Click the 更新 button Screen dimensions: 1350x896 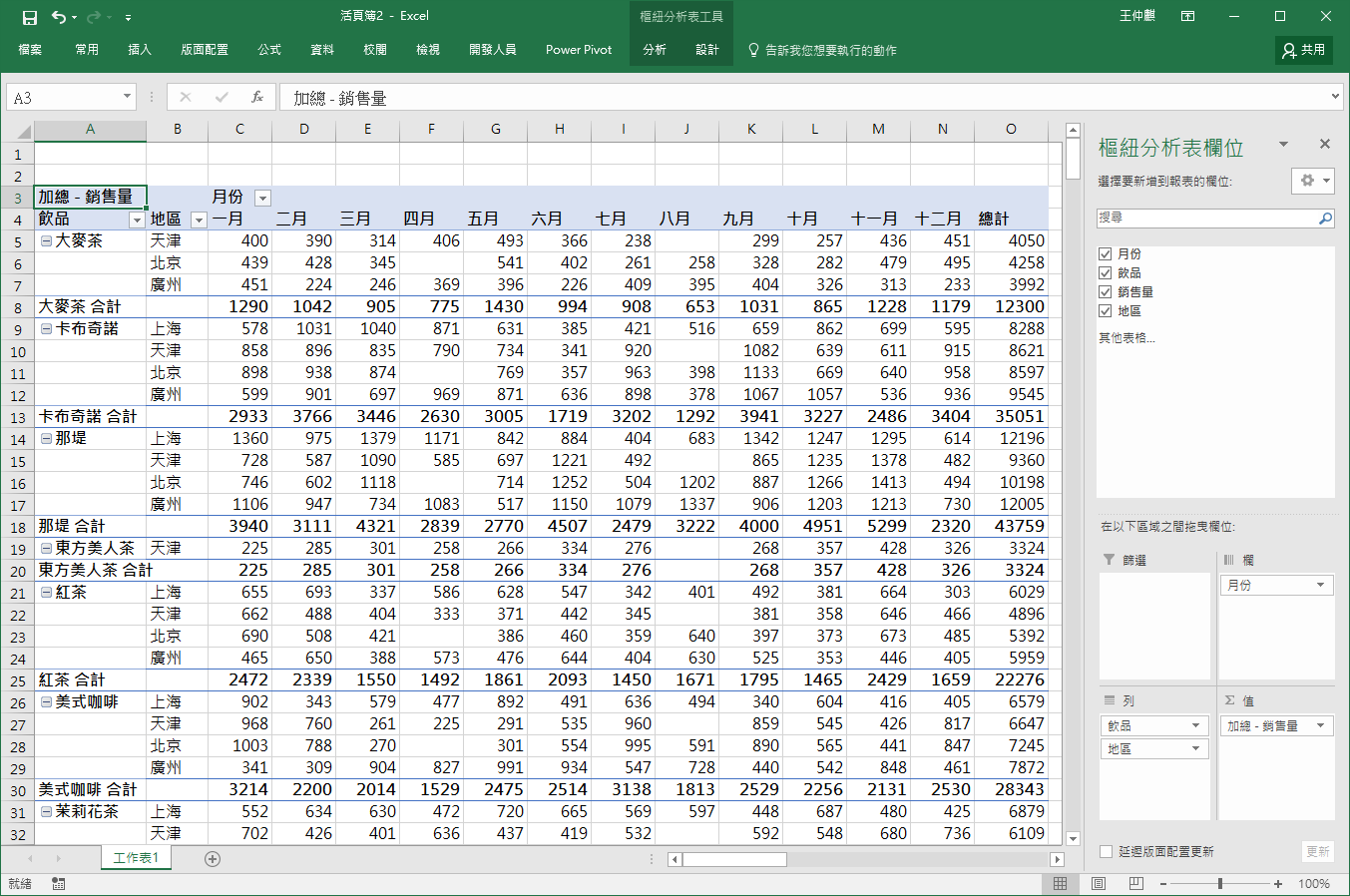coord(1318,851)
